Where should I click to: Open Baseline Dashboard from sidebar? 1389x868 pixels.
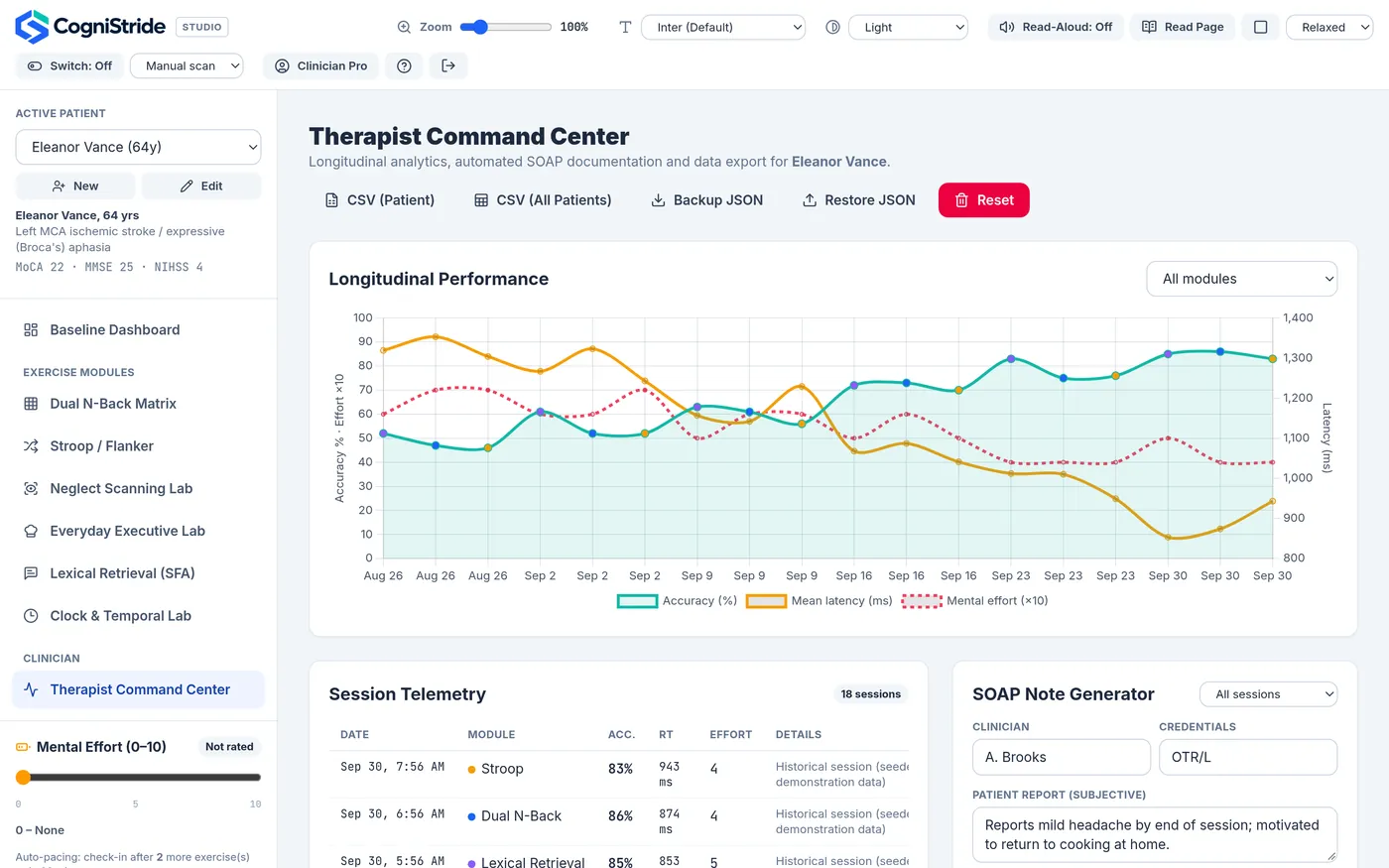(138, 329)
